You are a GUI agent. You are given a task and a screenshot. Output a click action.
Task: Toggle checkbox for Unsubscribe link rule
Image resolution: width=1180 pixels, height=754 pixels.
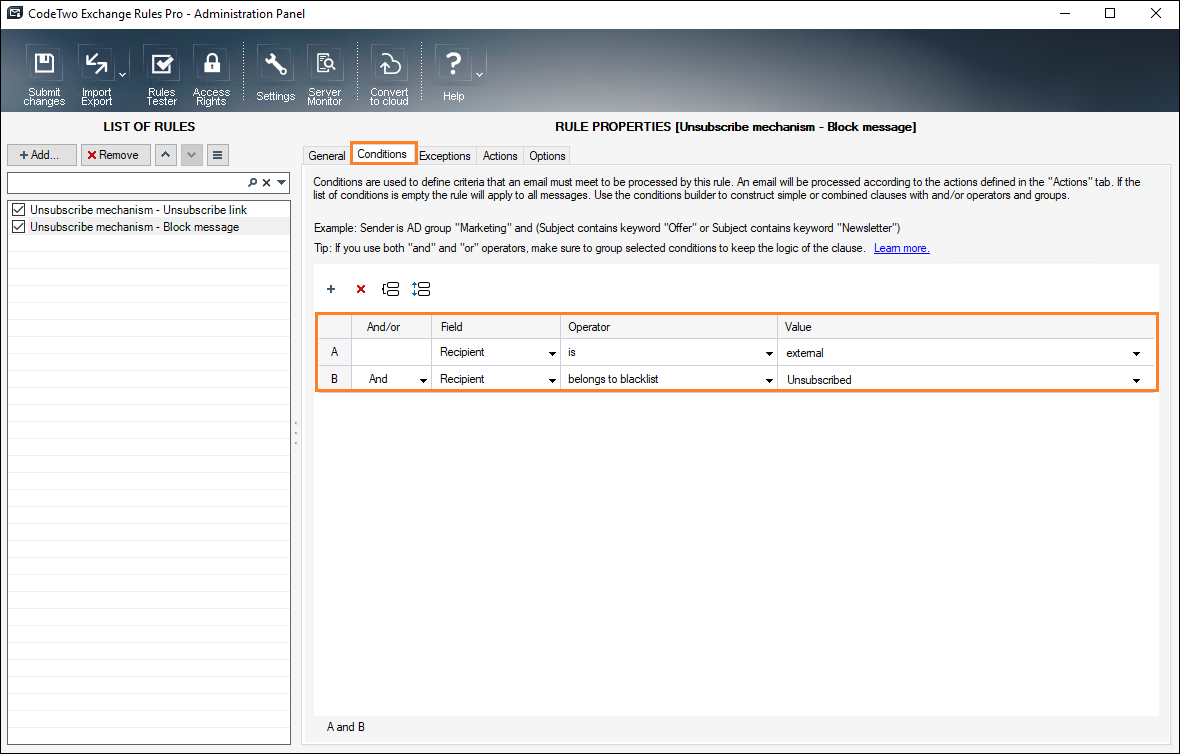(19, 210)
